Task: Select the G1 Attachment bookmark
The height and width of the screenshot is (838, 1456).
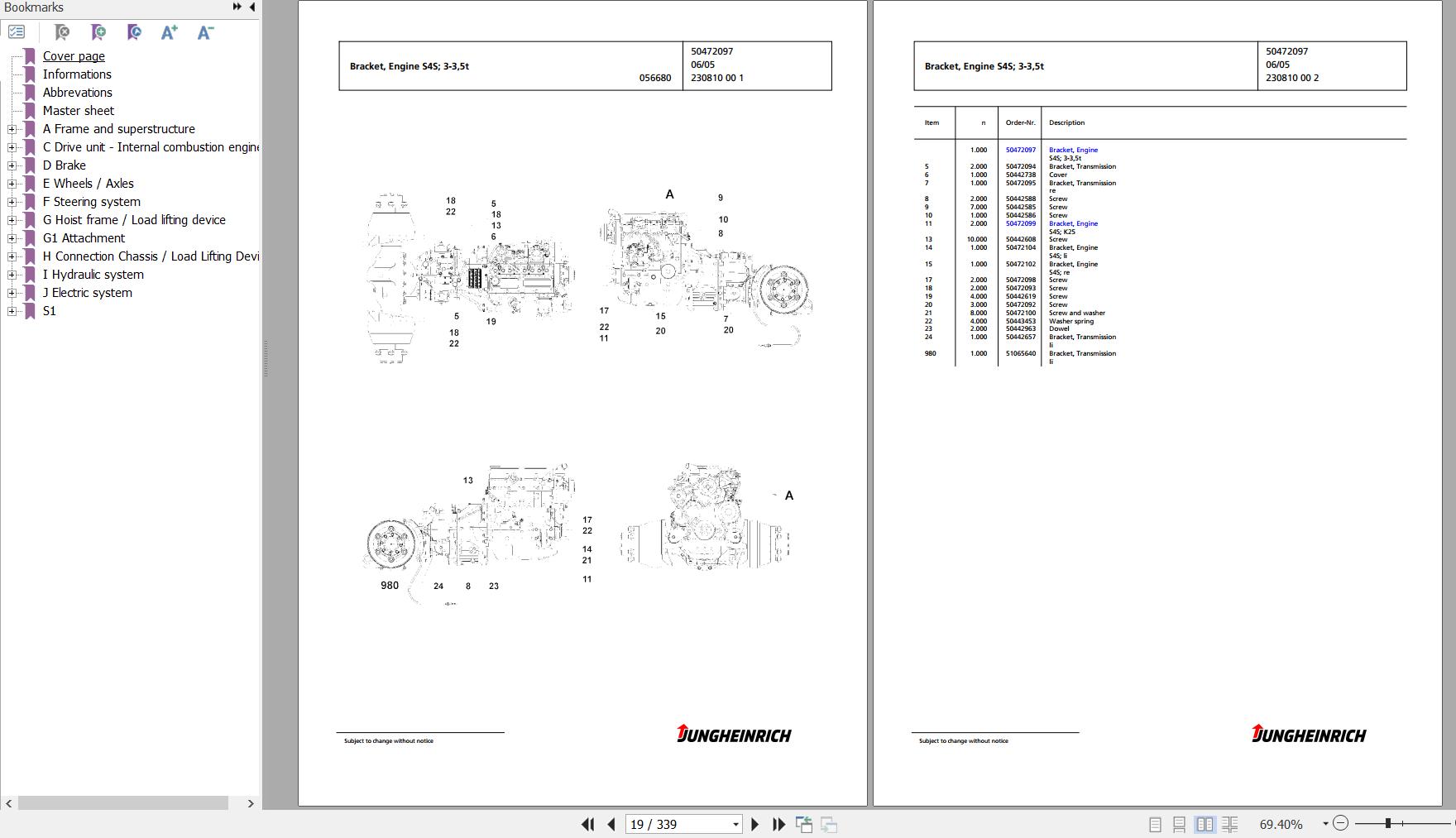Action: [x=84, y=238]
